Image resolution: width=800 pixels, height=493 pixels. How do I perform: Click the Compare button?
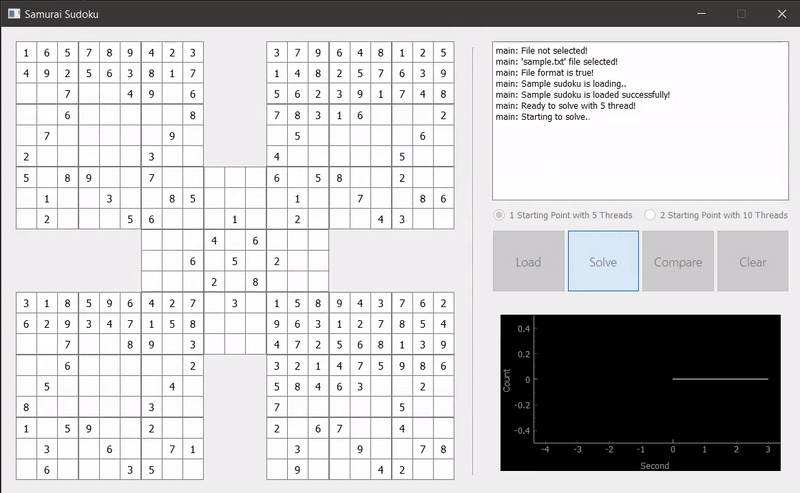coord(678,261)
